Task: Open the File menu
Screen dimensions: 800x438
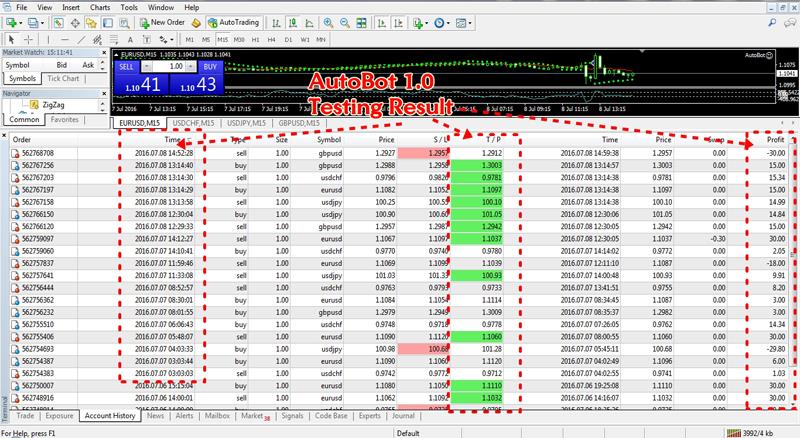Action: coord(22,7)
